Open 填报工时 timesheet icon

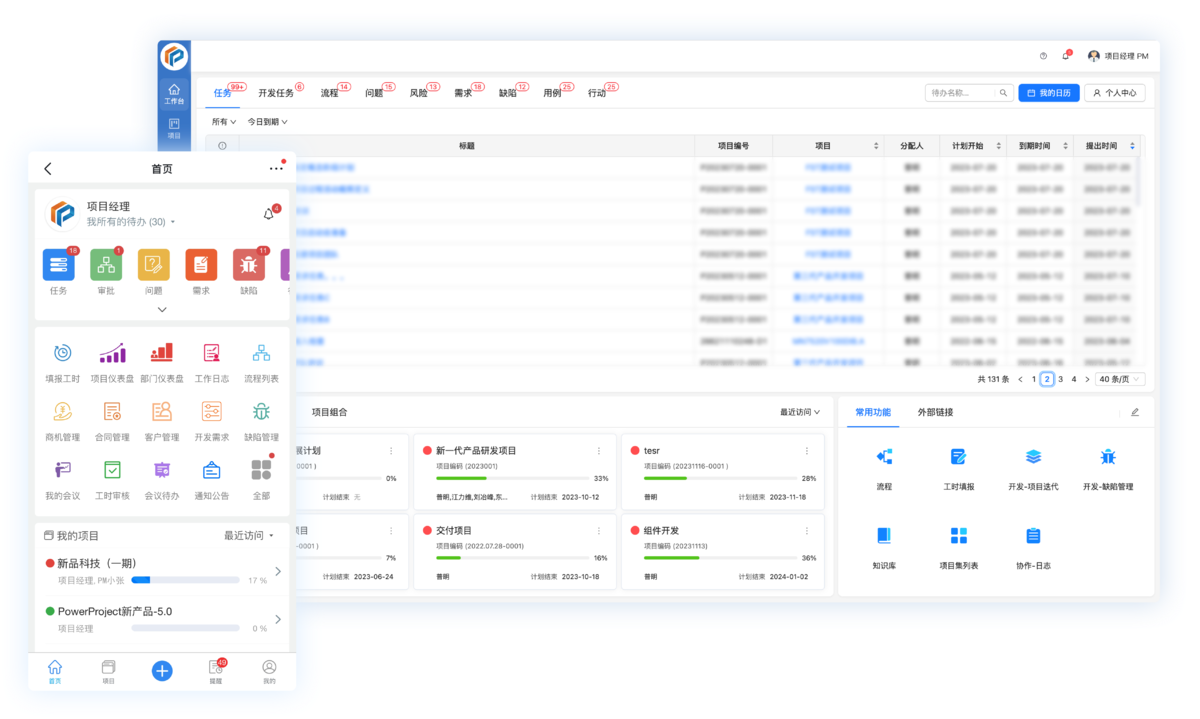[62, 353]
